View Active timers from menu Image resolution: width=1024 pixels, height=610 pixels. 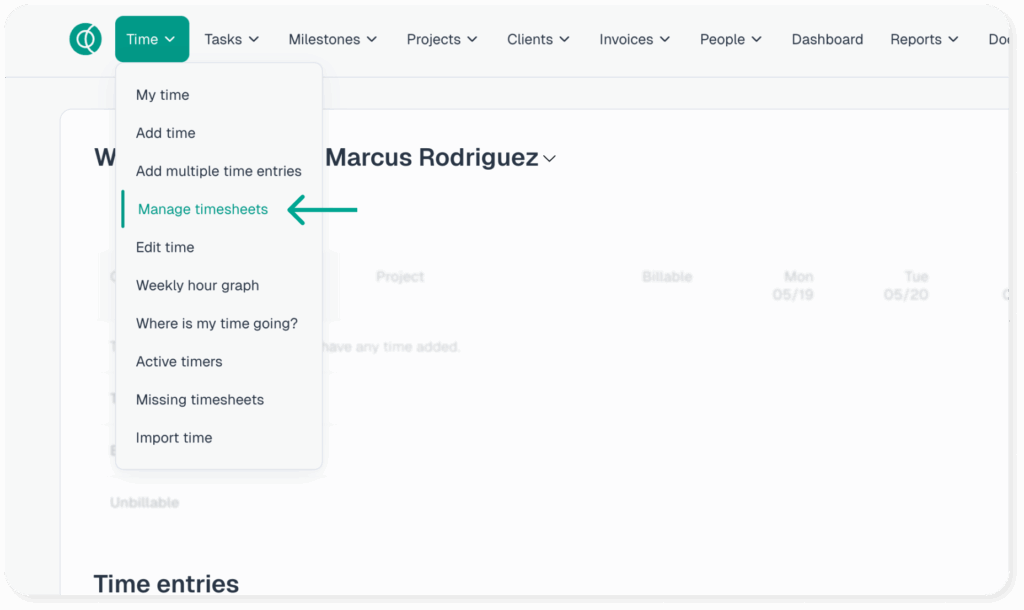coord(179,361)
